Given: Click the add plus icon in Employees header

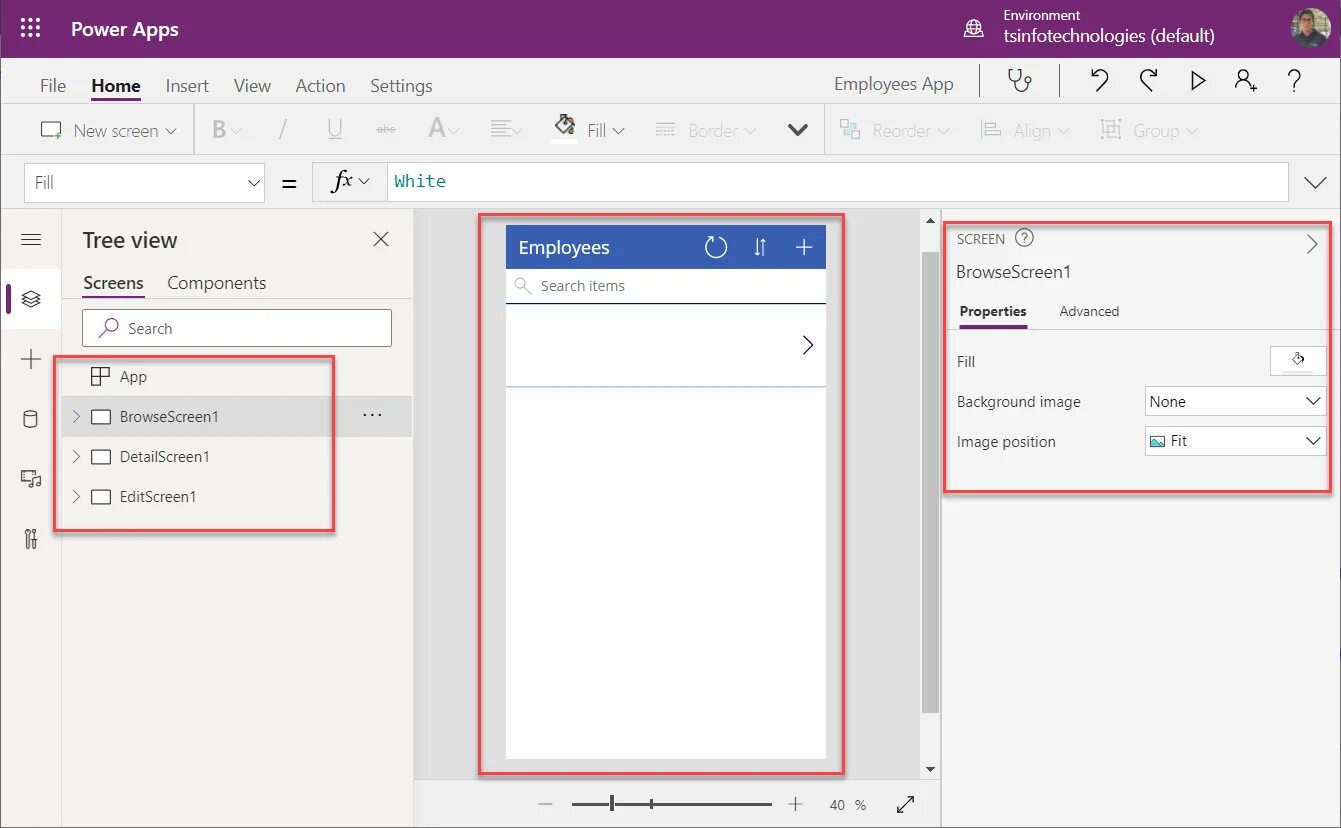Looking at the screenshot, I should (804, 247).
